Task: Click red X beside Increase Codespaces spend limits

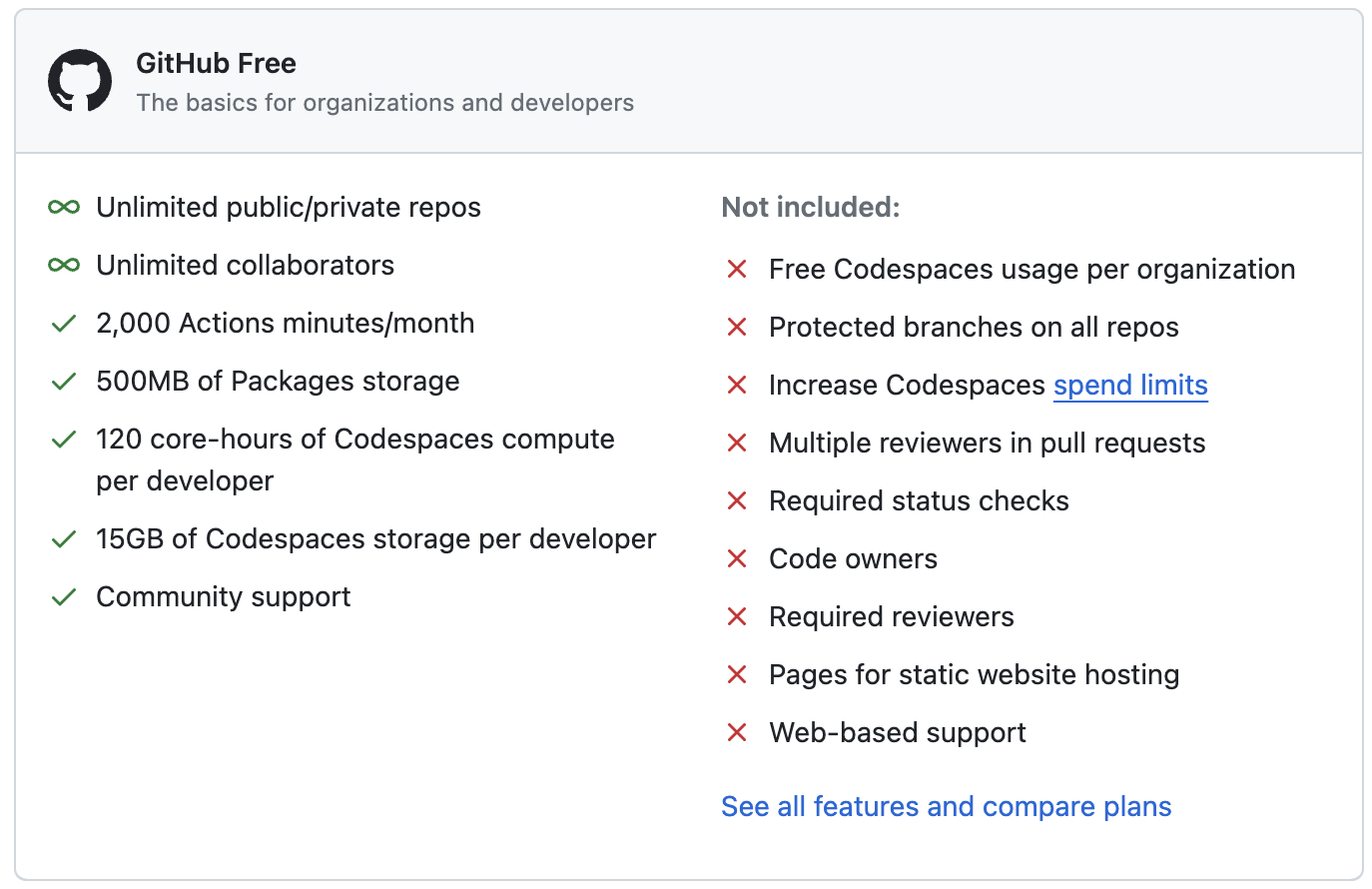Action: pyautogui.click(x=737, y=385)
